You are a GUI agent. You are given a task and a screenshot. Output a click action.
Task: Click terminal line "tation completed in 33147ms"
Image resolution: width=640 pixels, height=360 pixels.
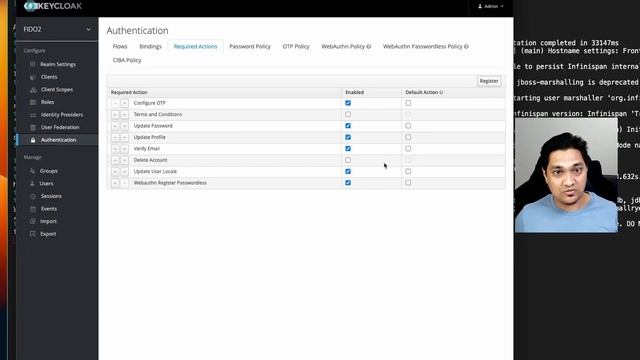(x=567, y=43)
